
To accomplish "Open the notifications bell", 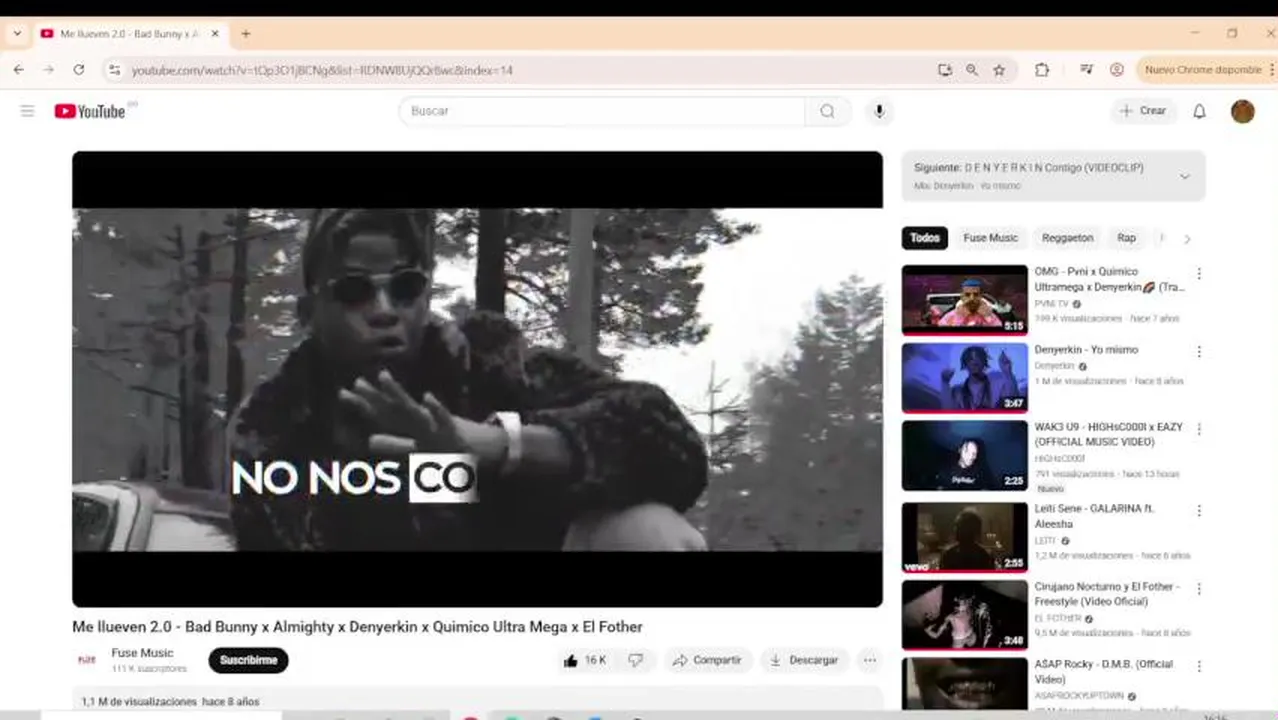I will (x=1199, y=111).
